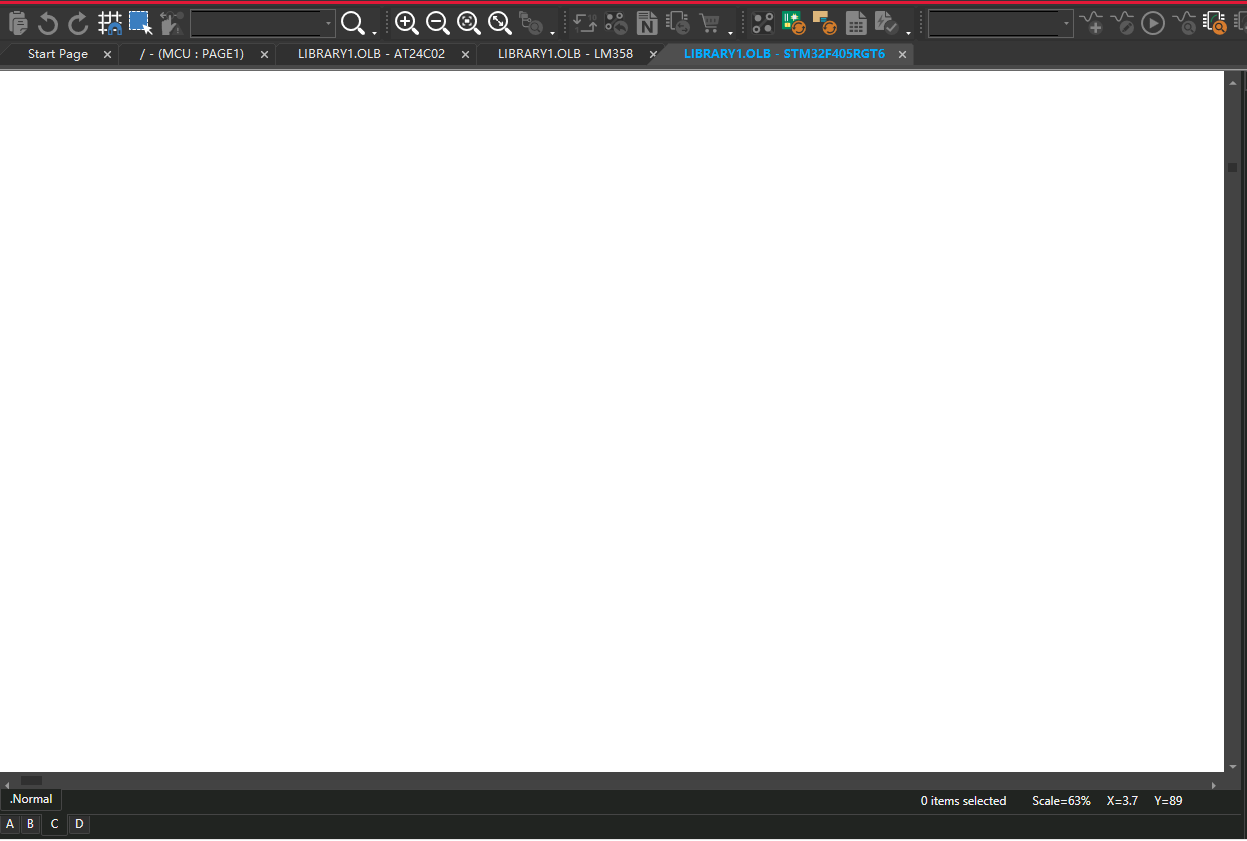Click the Run simulation play button
This screenshot has height=841, width=1247.
[1153, 23]
